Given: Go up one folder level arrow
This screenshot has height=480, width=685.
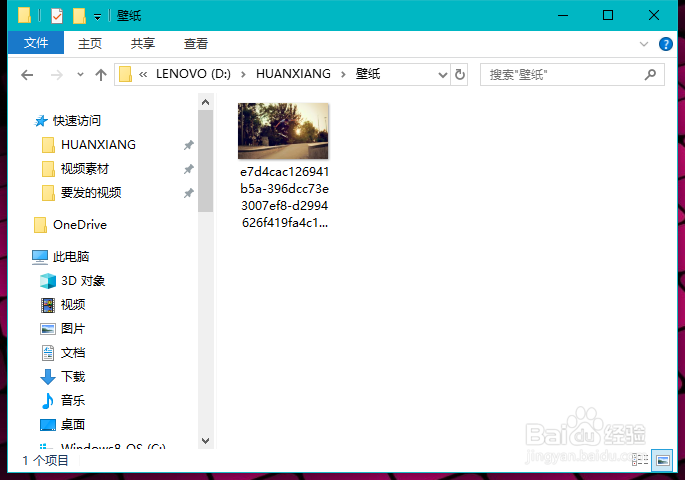Looking at the screenshot, I should (x=101, y=75).
